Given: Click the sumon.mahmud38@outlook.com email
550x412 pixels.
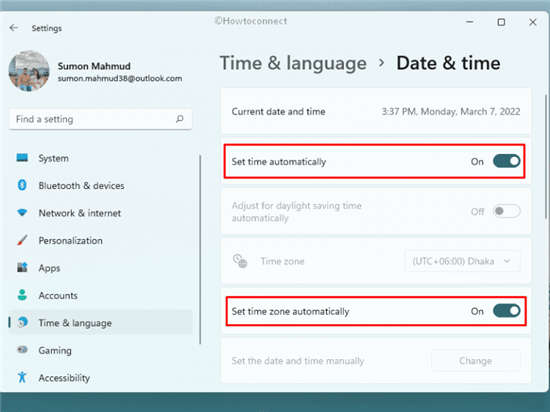Looking at the screenshot, I should (x=120, y=78).
